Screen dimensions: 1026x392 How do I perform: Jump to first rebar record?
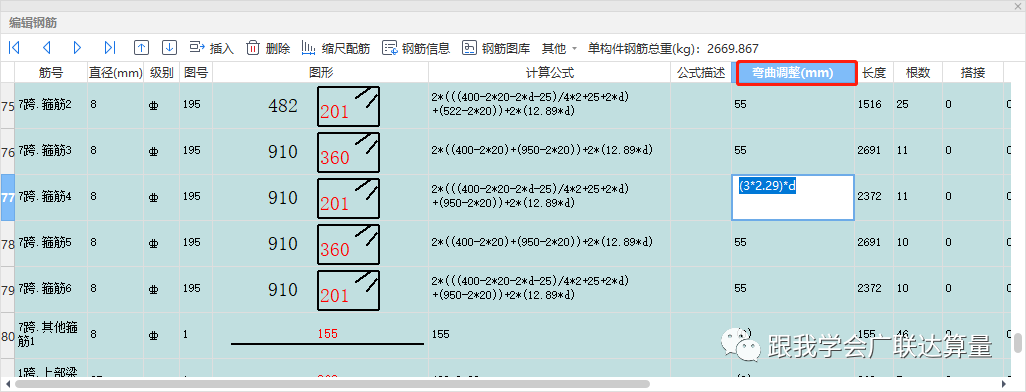tap(14, 48)
